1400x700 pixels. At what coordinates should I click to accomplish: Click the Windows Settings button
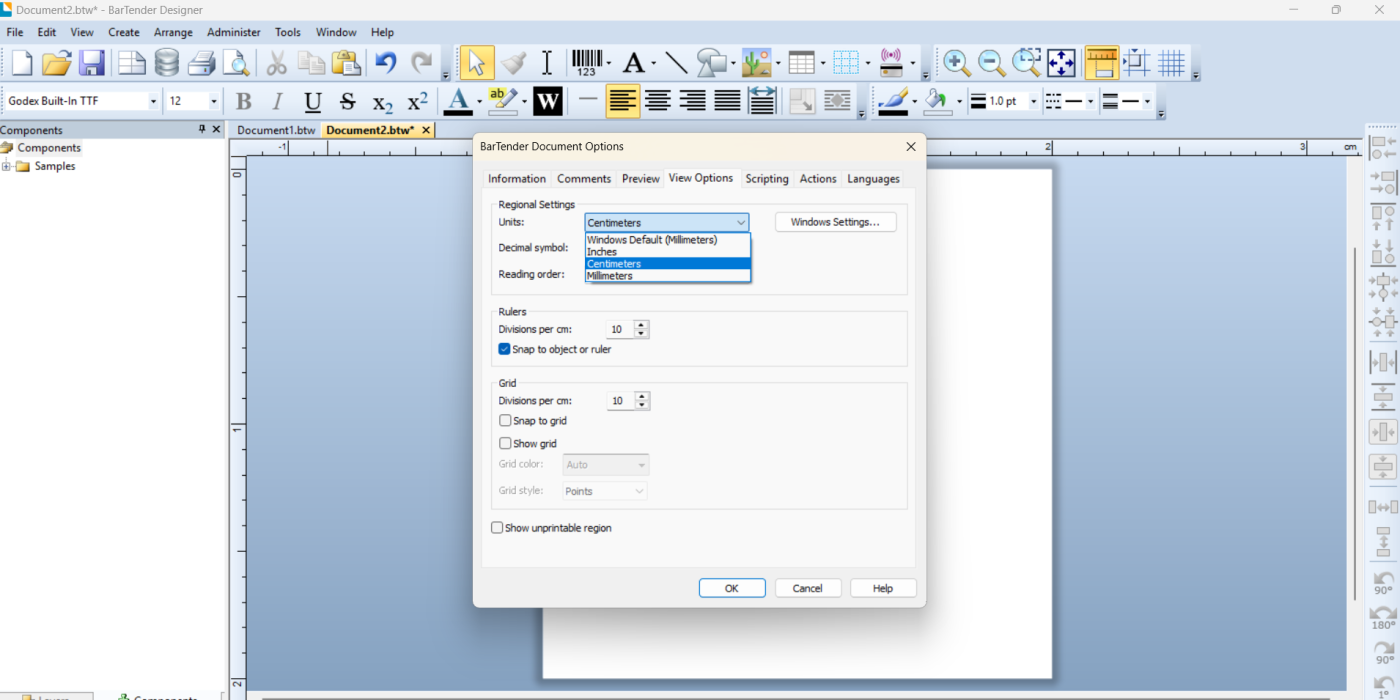point(835,222)
